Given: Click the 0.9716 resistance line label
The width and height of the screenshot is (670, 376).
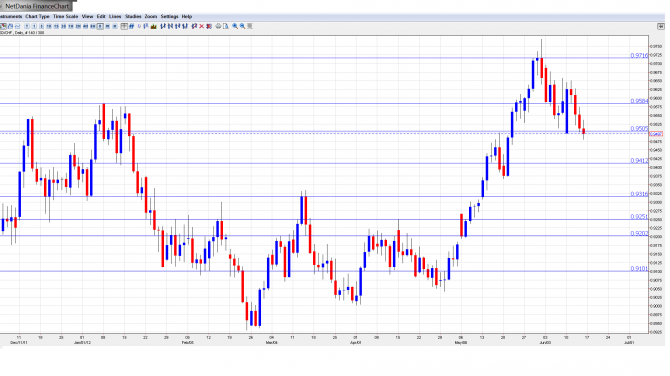Looking at the screenshot, I should click(639, 56).
